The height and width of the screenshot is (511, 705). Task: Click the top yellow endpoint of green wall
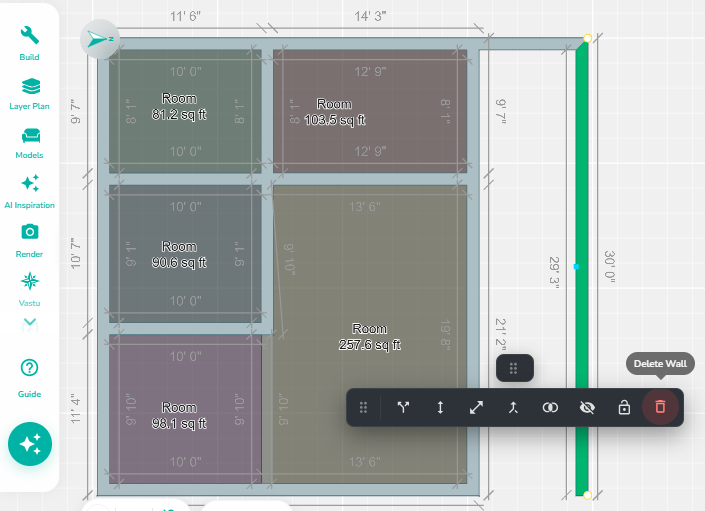tap(587, 38)
